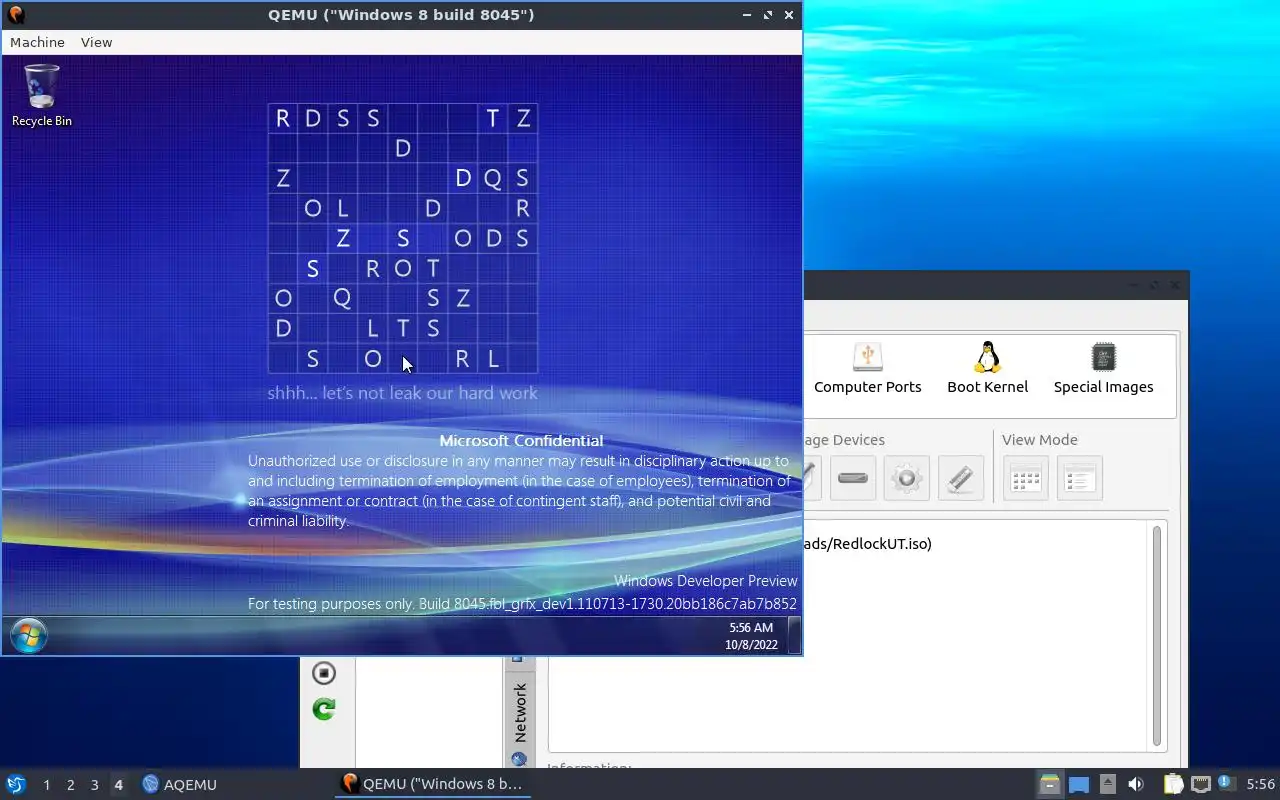This screenshot has width=1280, height=800.
Task: Click the green reset arrow in AQEMU
Action: tap(324, 709)
